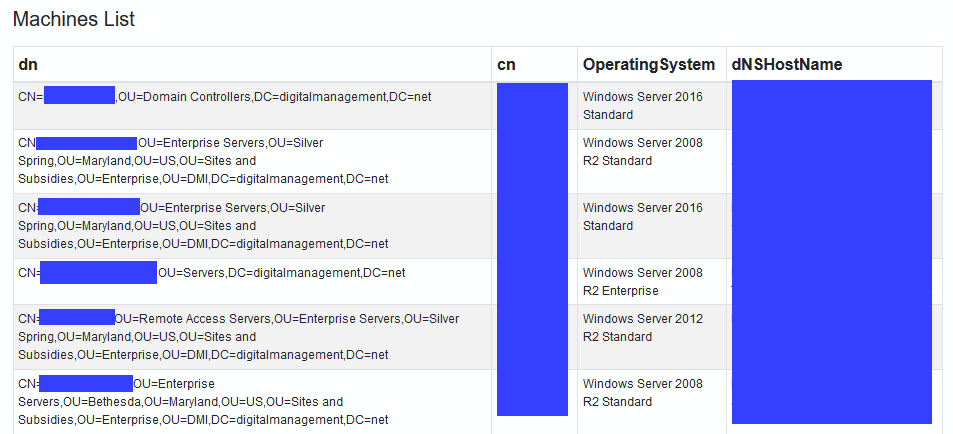Select the Windows Server 2008 R2 Enterprise cell
This screenshot has height=434, width=953.
(x=643, y=282)
